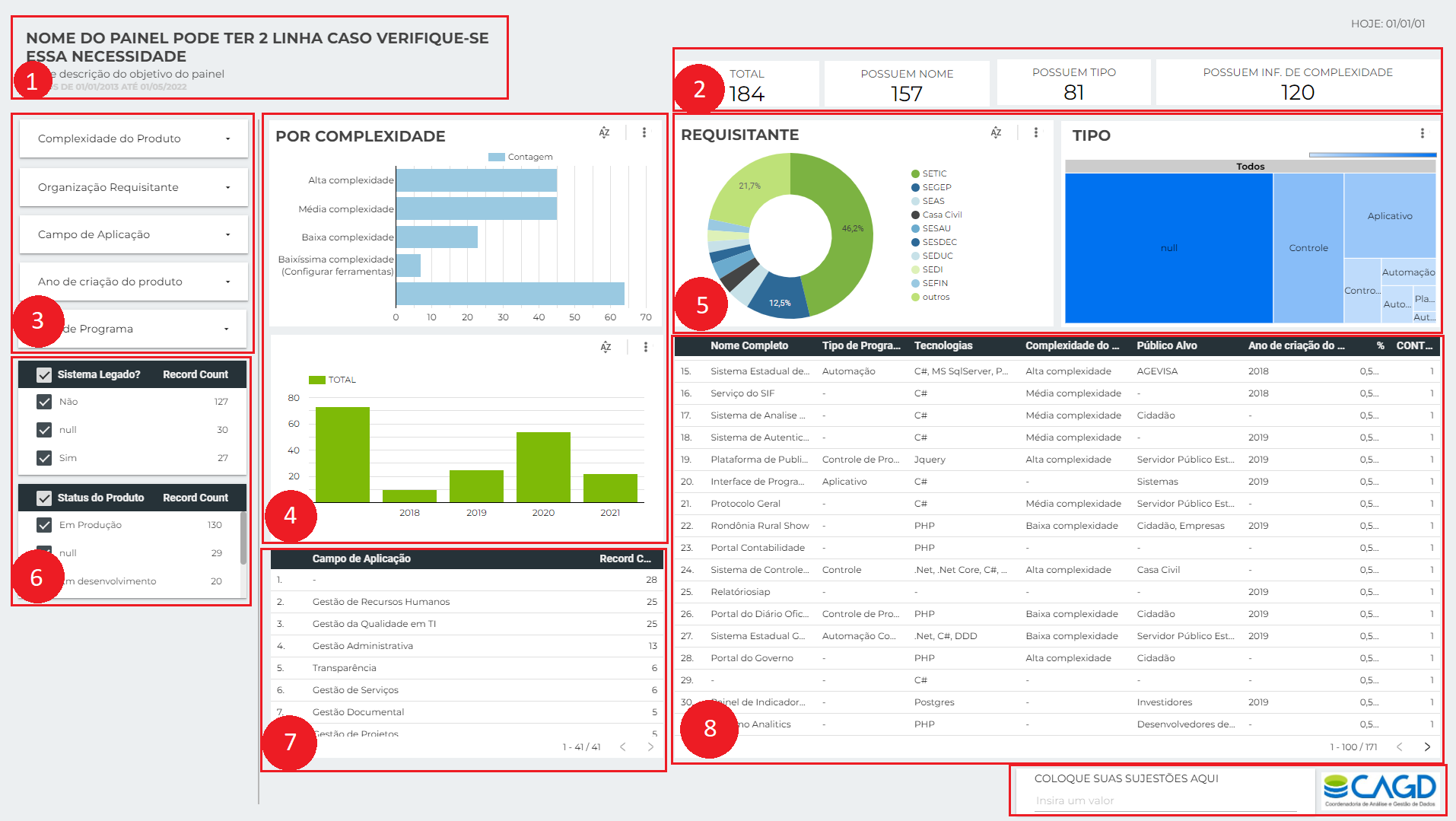Click the green TOTAL legend swatch
The width and height of the screenshot is (1456, 821).
(317, 380)
